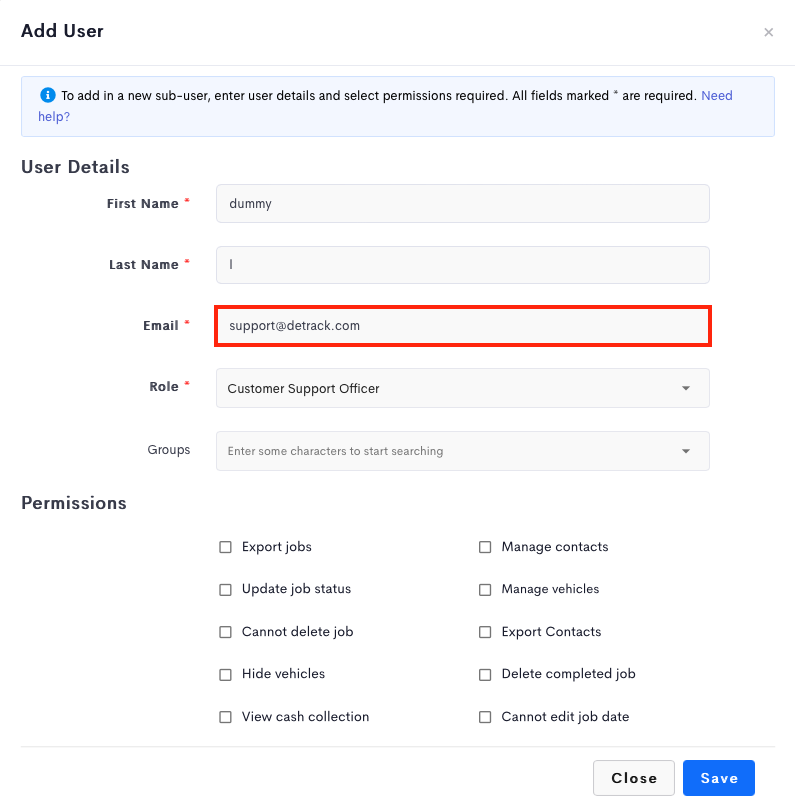Tick the Cannot delete job checkbox

coord(226,632)
